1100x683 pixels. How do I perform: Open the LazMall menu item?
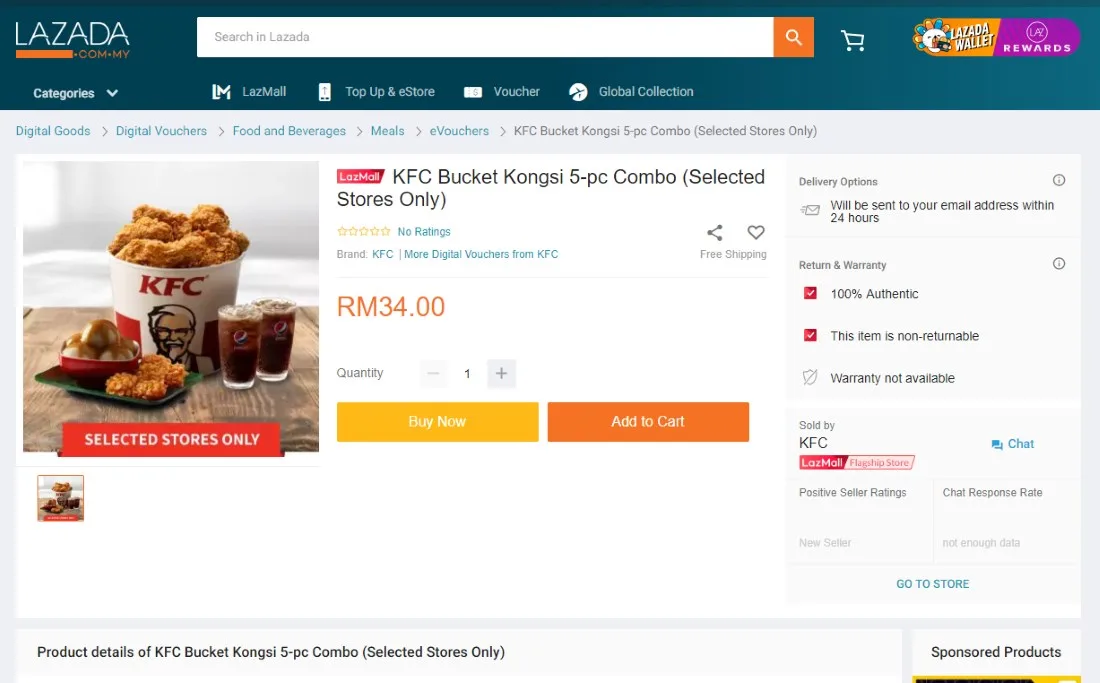(x=249, y=92)
